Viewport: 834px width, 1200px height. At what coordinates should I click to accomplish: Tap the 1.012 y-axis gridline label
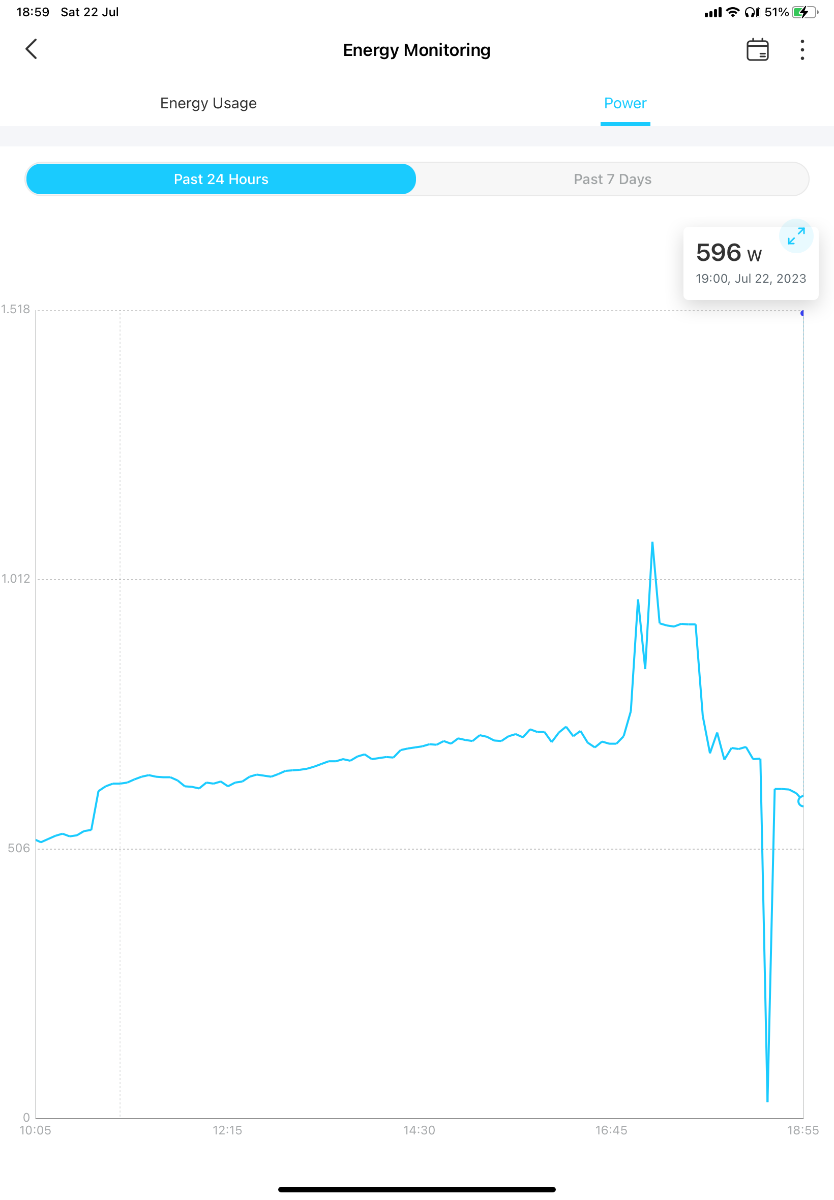pyautogui.click(x=17, y=579)
